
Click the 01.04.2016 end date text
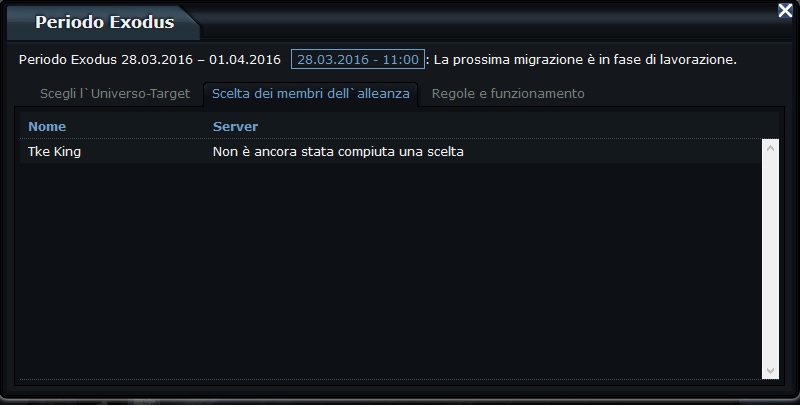244,60
